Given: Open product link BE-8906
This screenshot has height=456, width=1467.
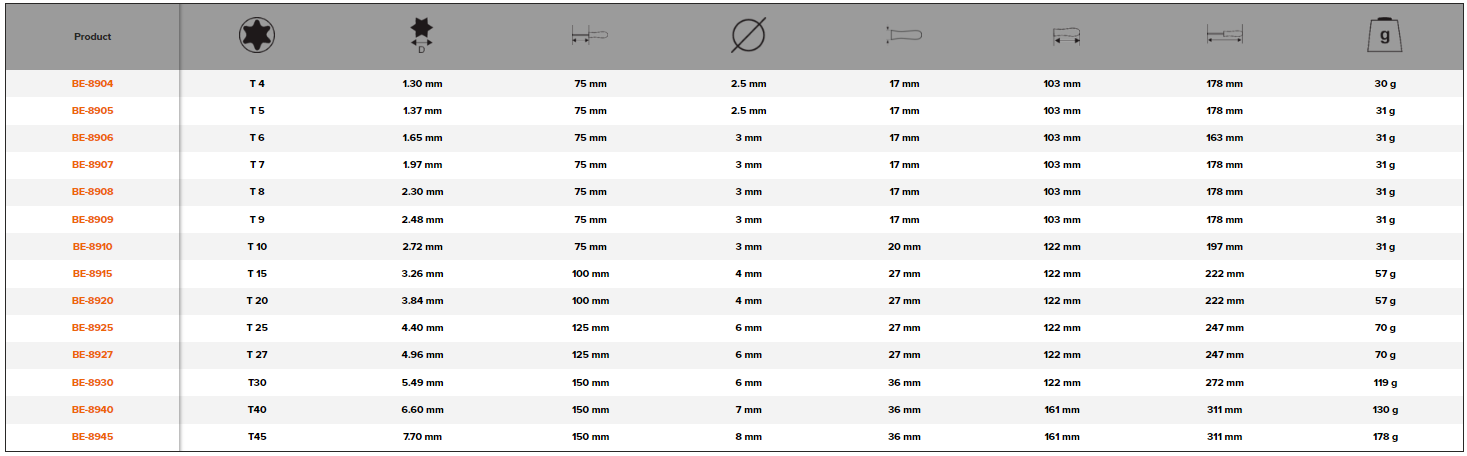Looking at the screenshot, I should click(92, 138).
